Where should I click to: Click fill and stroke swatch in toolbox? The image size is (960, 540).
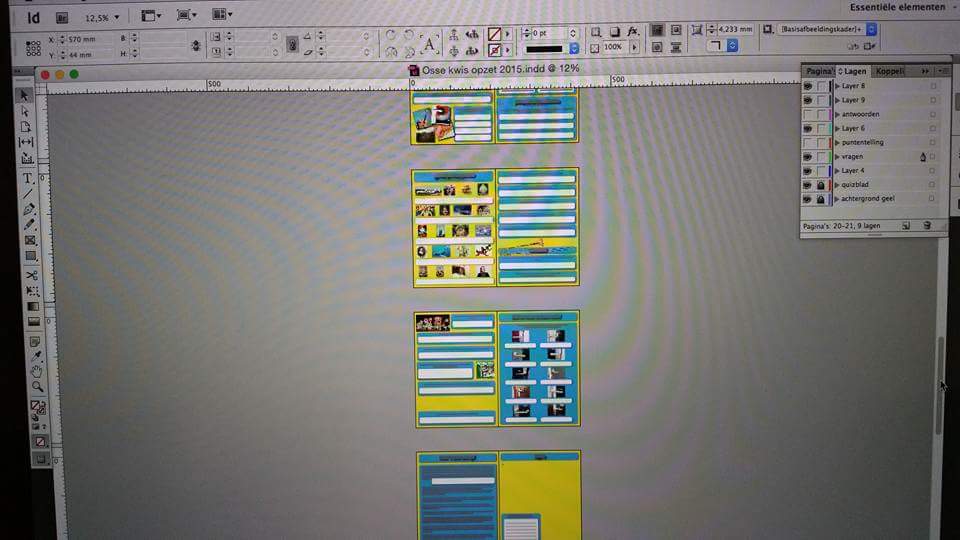(x=38, y=407)
